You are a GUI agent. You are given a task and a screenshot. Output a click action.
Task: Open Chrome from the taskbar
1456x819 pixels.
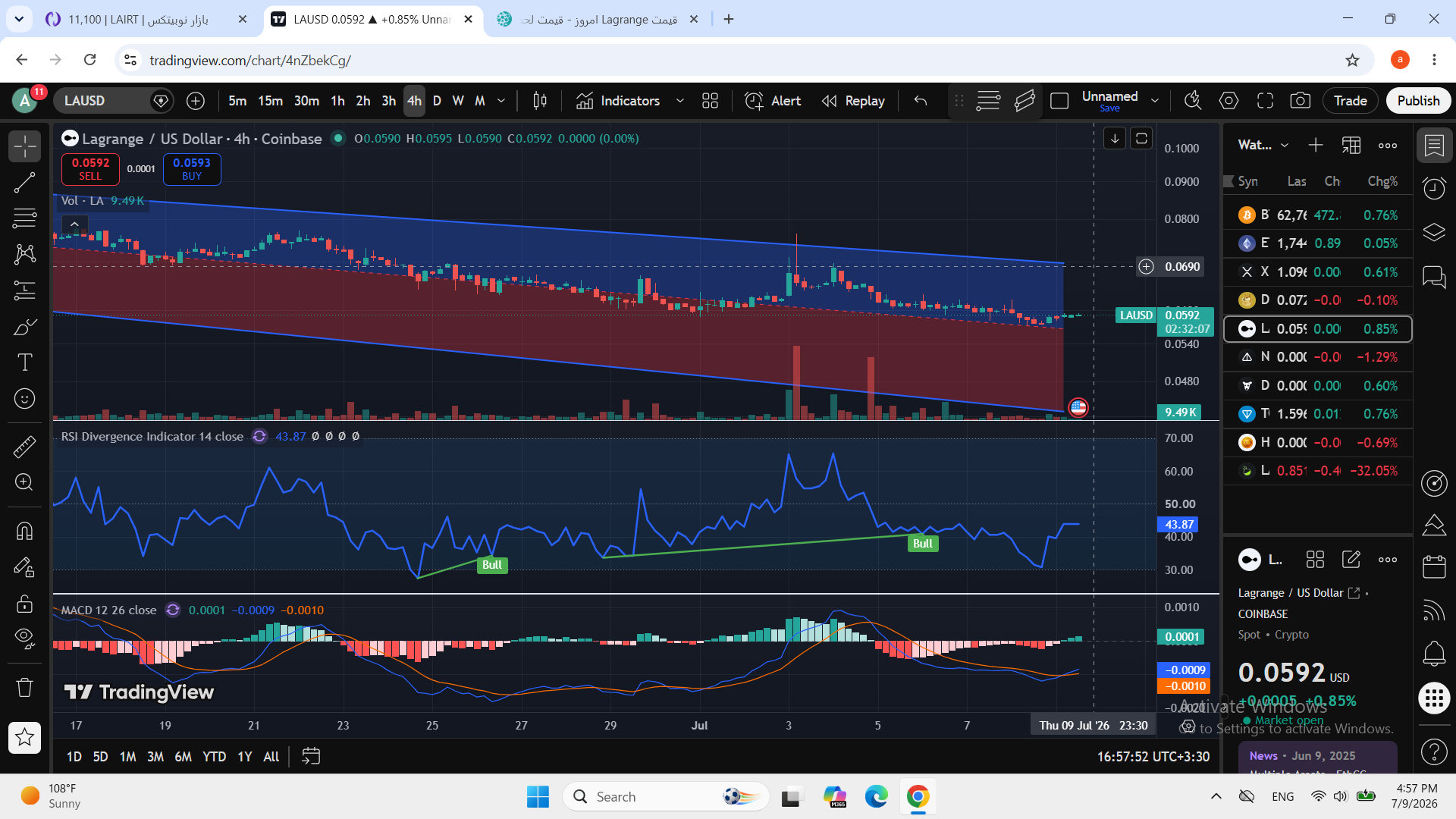coord(918,796)
